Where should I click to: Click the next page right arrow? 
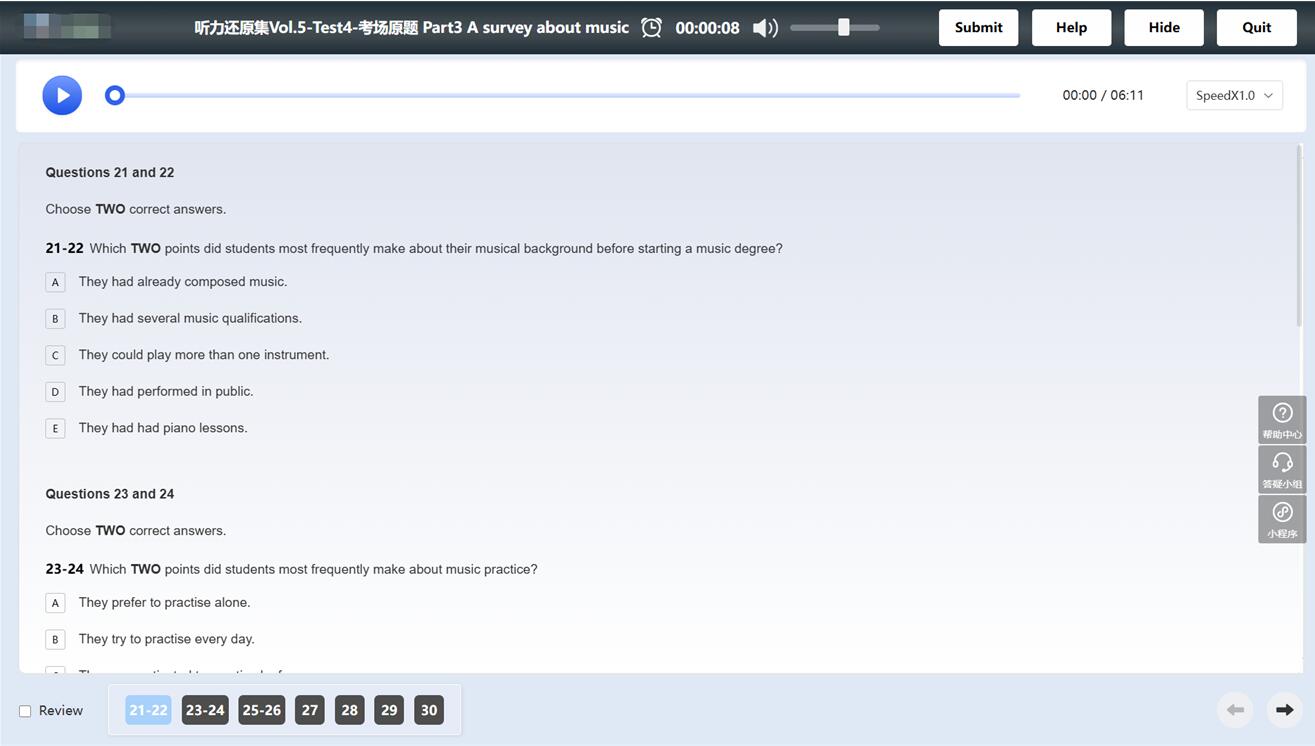[1285, 710]
